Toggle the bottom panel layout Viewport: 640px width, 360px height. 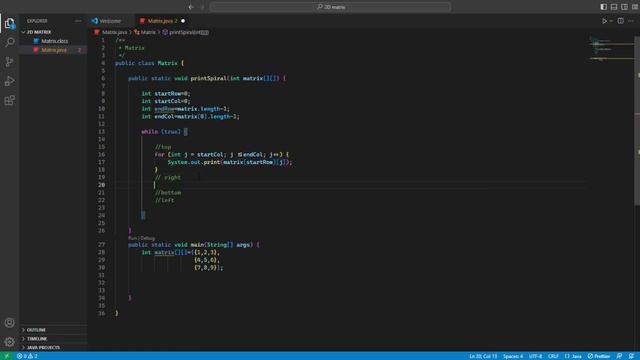click(614, 7)
